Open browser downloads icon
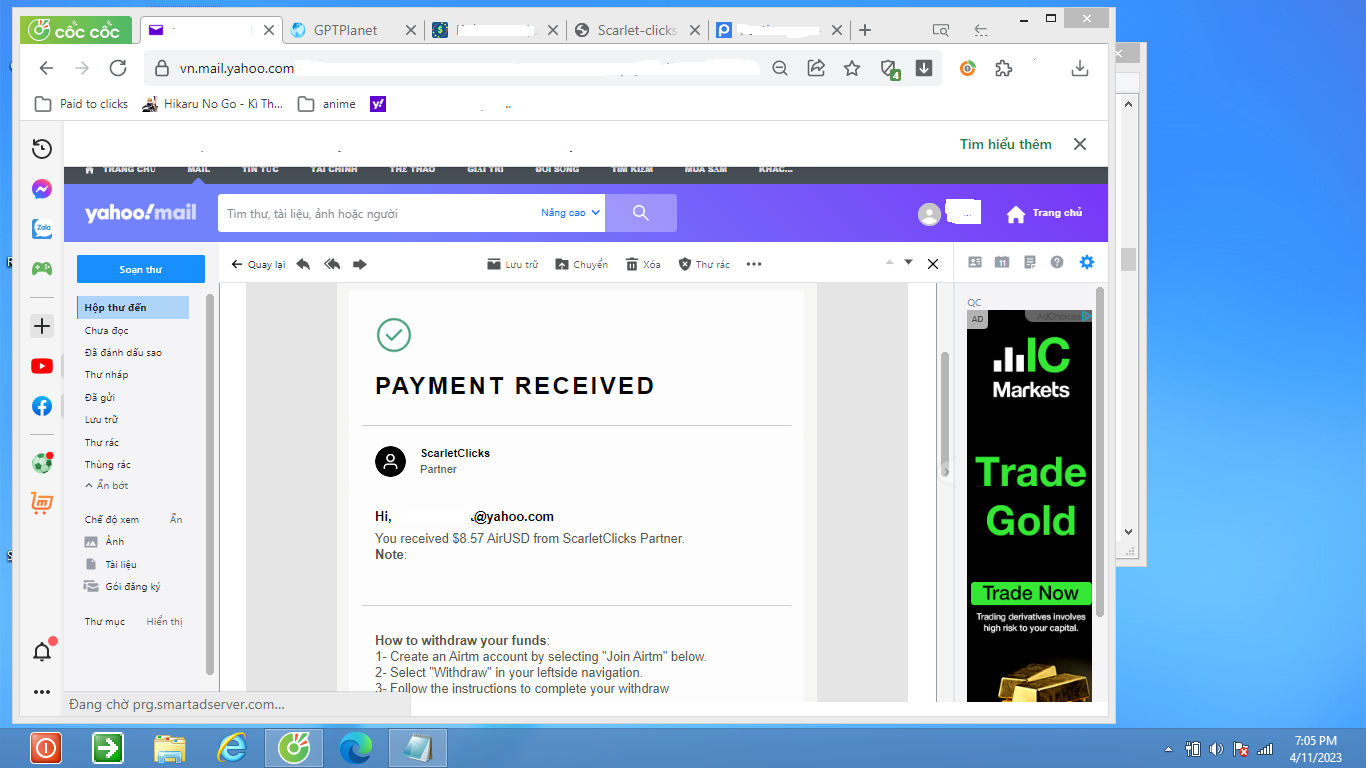The height and width of the screenshot is (768, 1366). point(1080,68)
